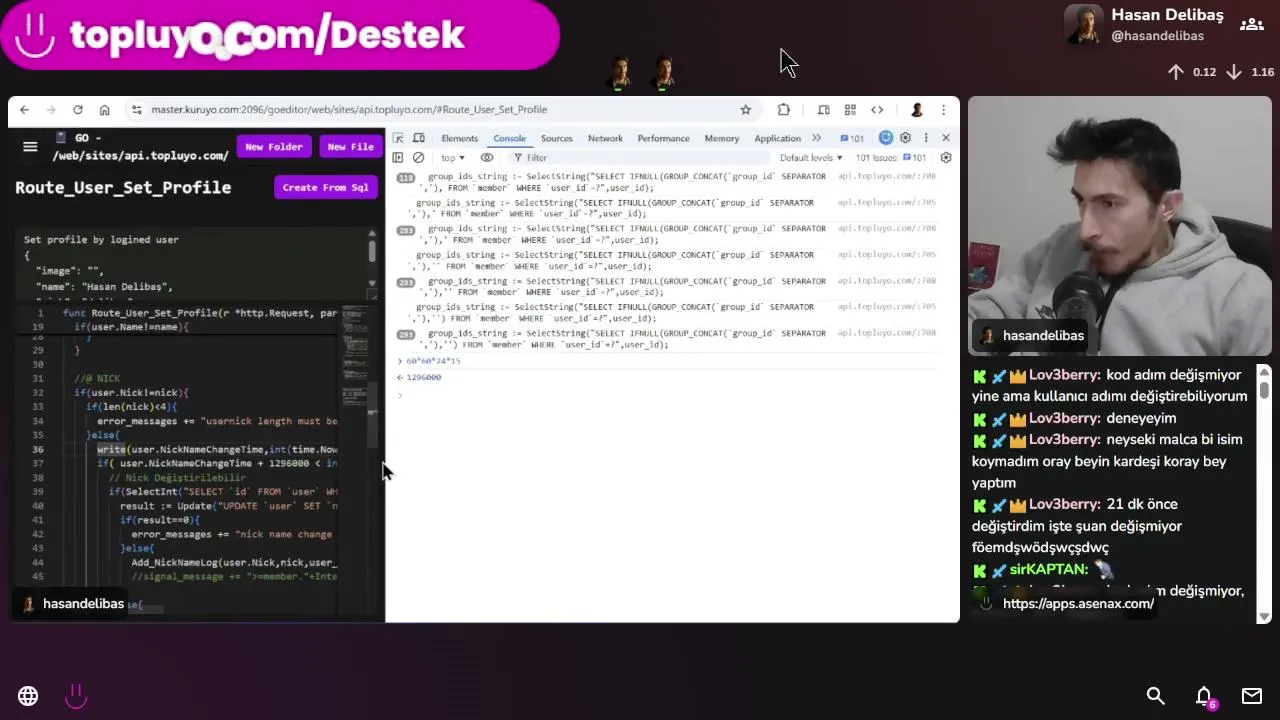The image size is (1280, 720).
Task: Clear the console output
Action: [x=419, y=158]
